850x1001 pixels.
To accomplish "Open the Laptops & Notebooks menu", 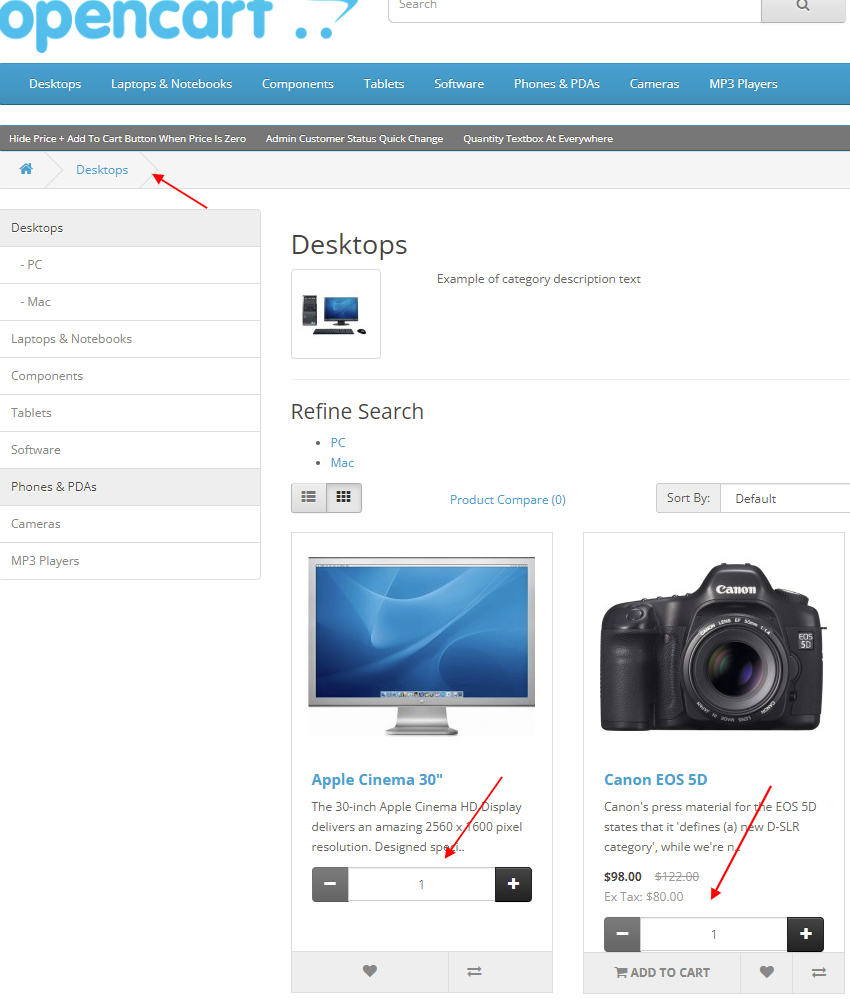I will [171, 84].
